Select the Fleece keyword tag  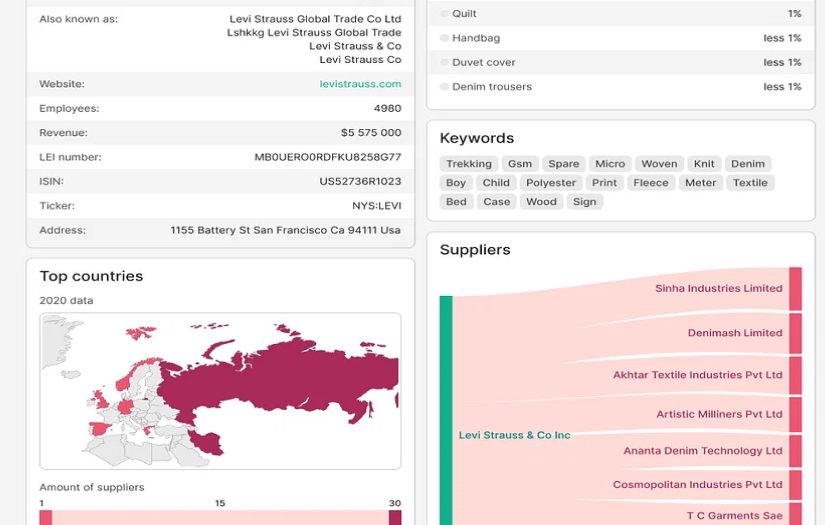[x=651, y=183]
